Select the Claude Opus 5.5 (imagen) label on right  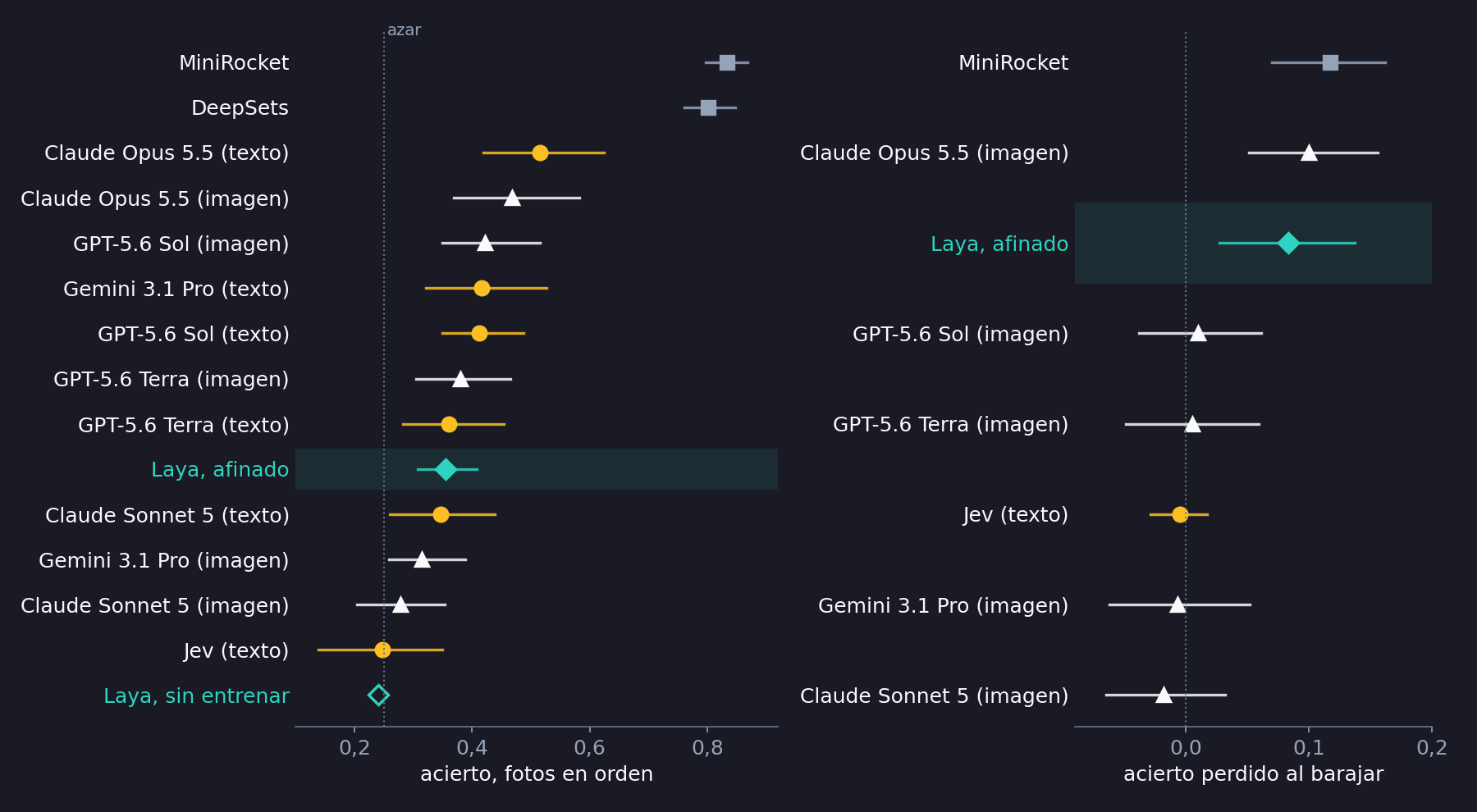pyautogui.click(x=935, y=153)
